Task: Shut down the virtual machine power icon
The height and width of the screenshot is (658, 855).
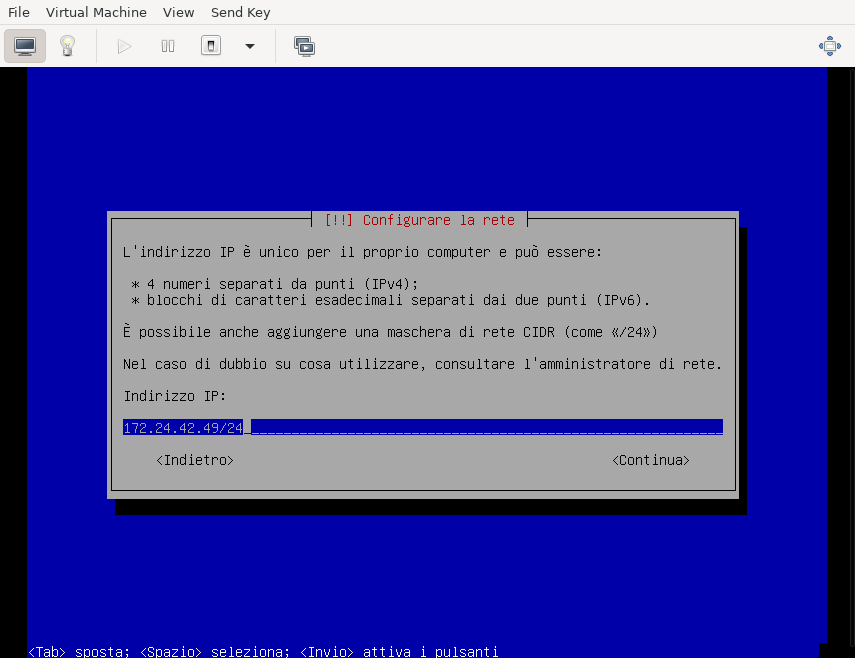Action: pos(211,46)
